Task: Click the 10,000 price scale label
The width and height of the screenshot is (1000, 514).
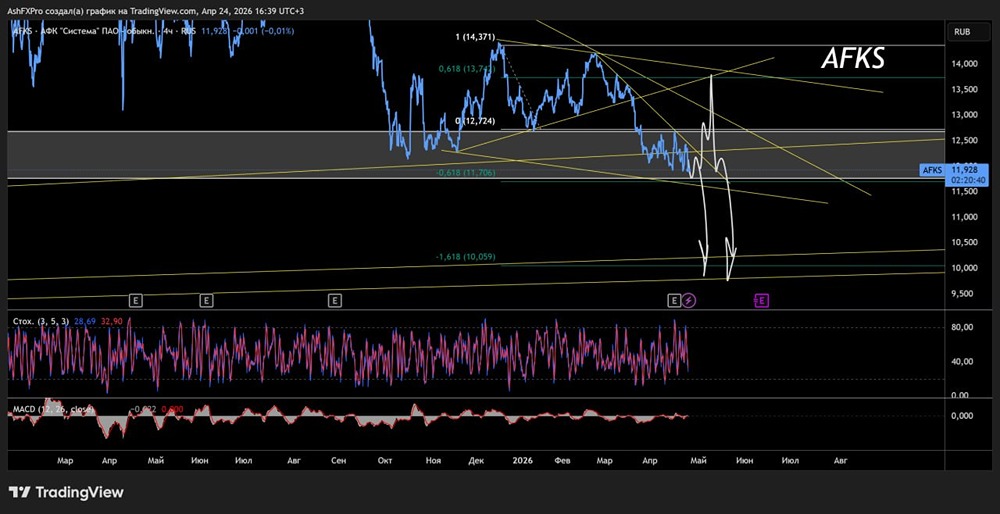Action: click(x=964, y=268)
